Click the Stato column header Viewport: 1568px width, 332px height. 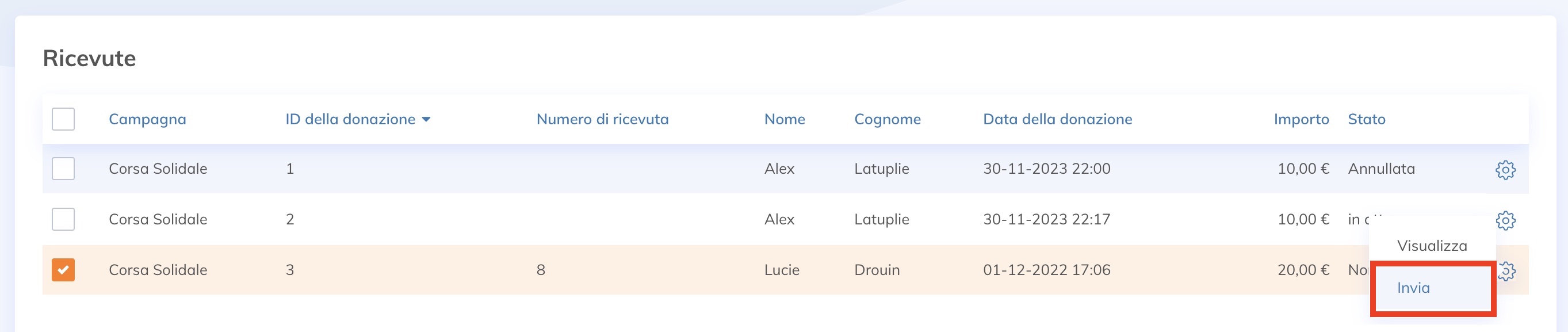pos(1367,120)
